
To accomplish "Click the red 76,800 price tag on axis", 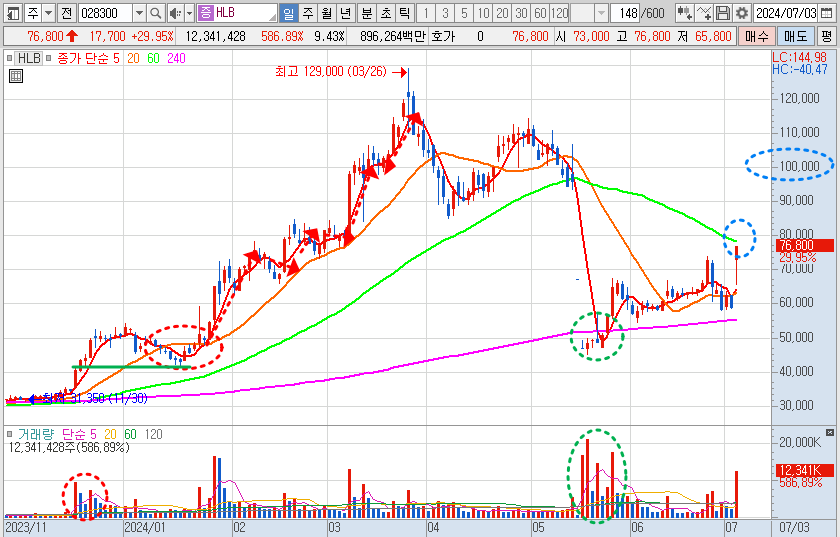I will (805, 245).
